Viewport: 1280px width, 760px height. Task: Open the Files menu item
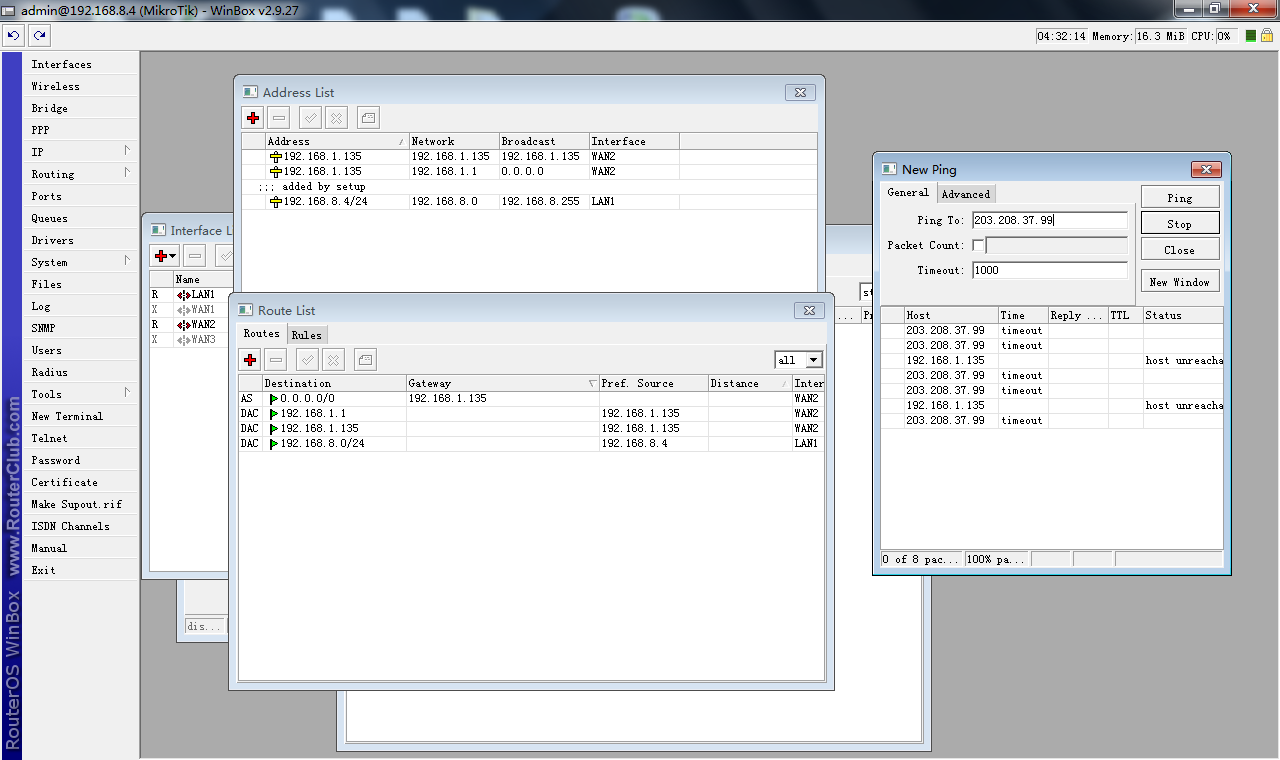(81, 284)
